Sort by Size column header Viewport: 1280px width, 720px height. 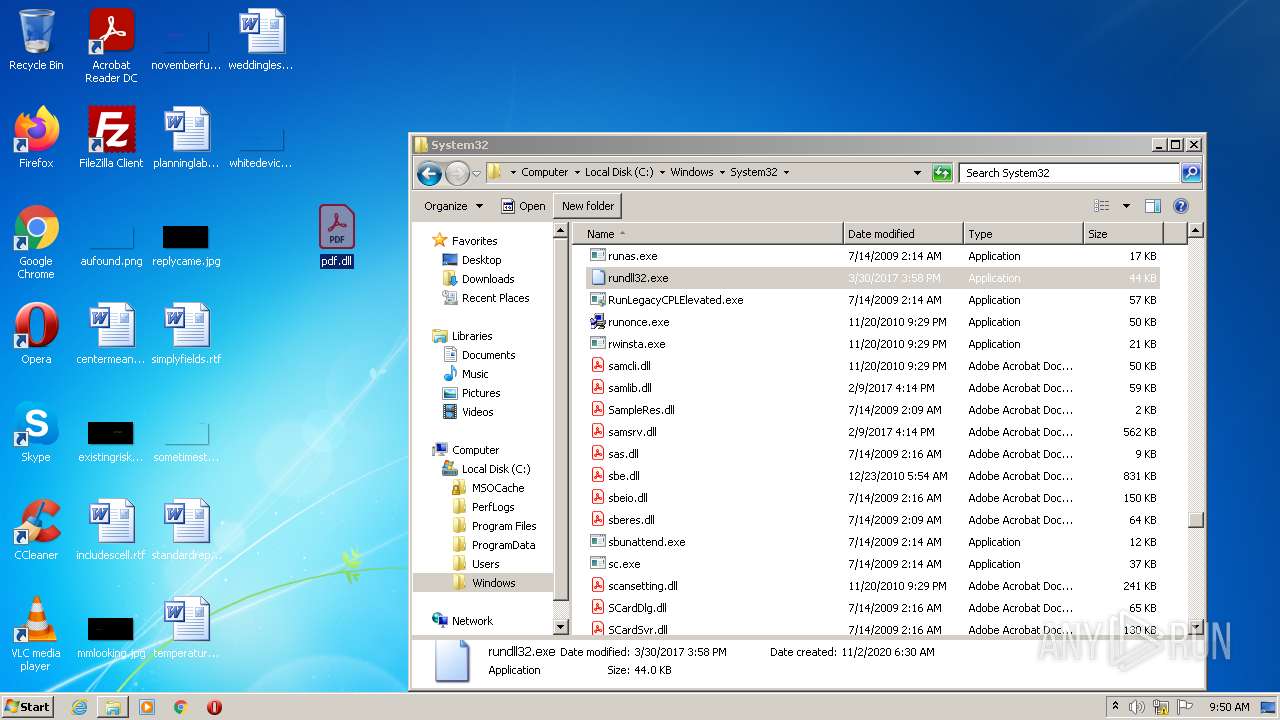[x=1123, y=234]
